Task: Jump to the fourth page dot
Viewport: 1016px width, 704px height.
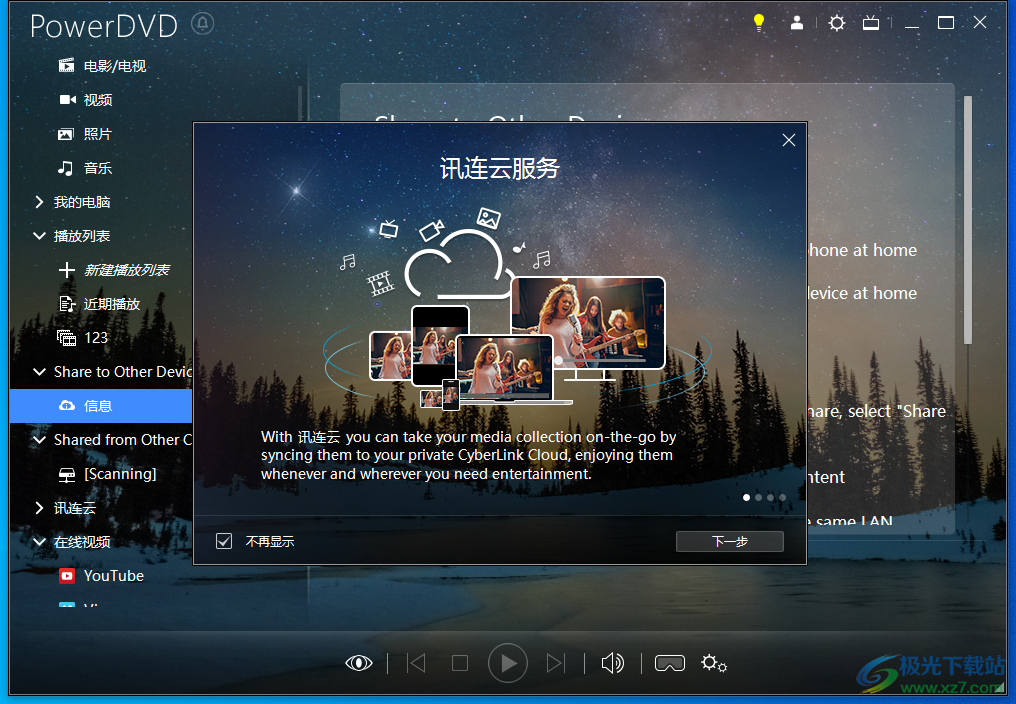Action: [782, 498]
